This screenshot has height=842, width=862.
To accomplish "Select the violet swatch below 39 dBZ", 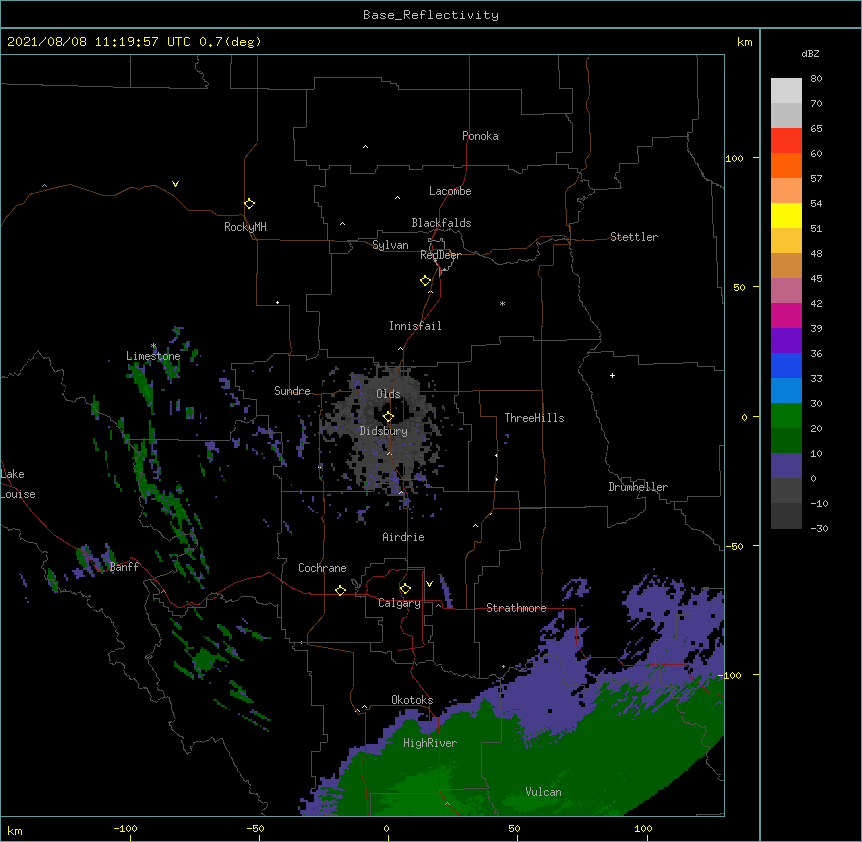I will click(x=786, y=341).
